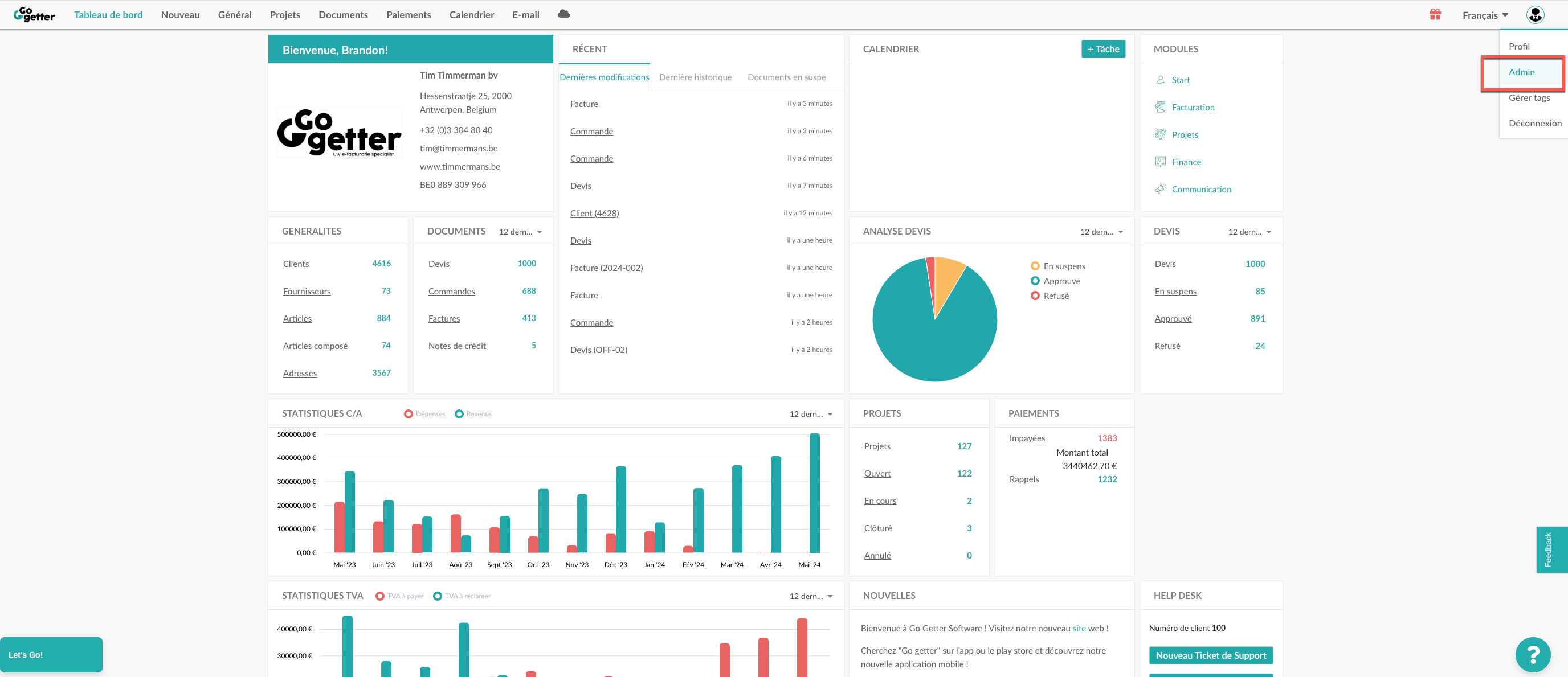Image resolution: width=1568 pixels, height=677 pixels.
Task: Open the Projets top menu
Action: click(285, 15)
